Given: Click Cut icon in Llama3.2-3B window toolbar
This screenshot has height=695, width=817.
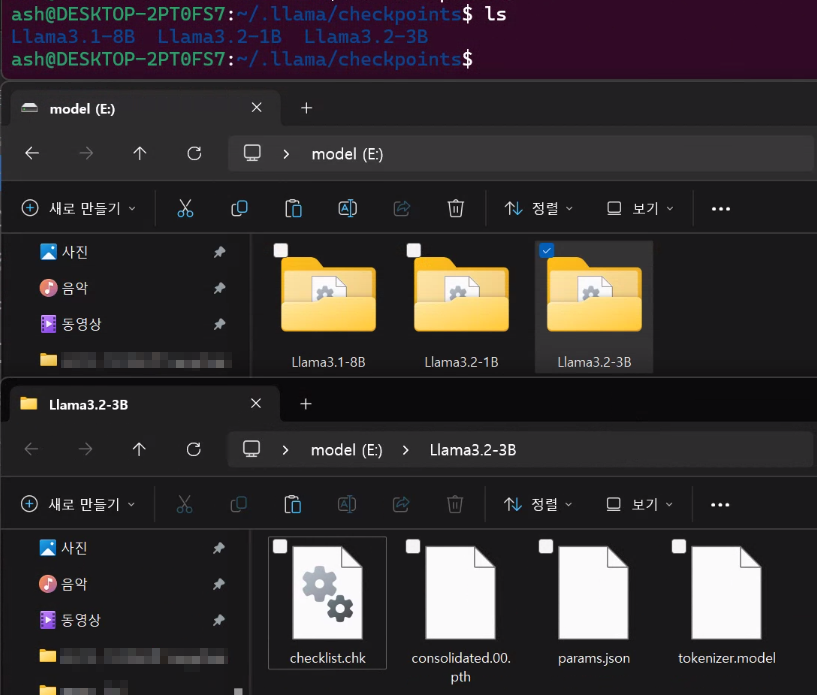Looking at the screenshot, I should point(184,504).
